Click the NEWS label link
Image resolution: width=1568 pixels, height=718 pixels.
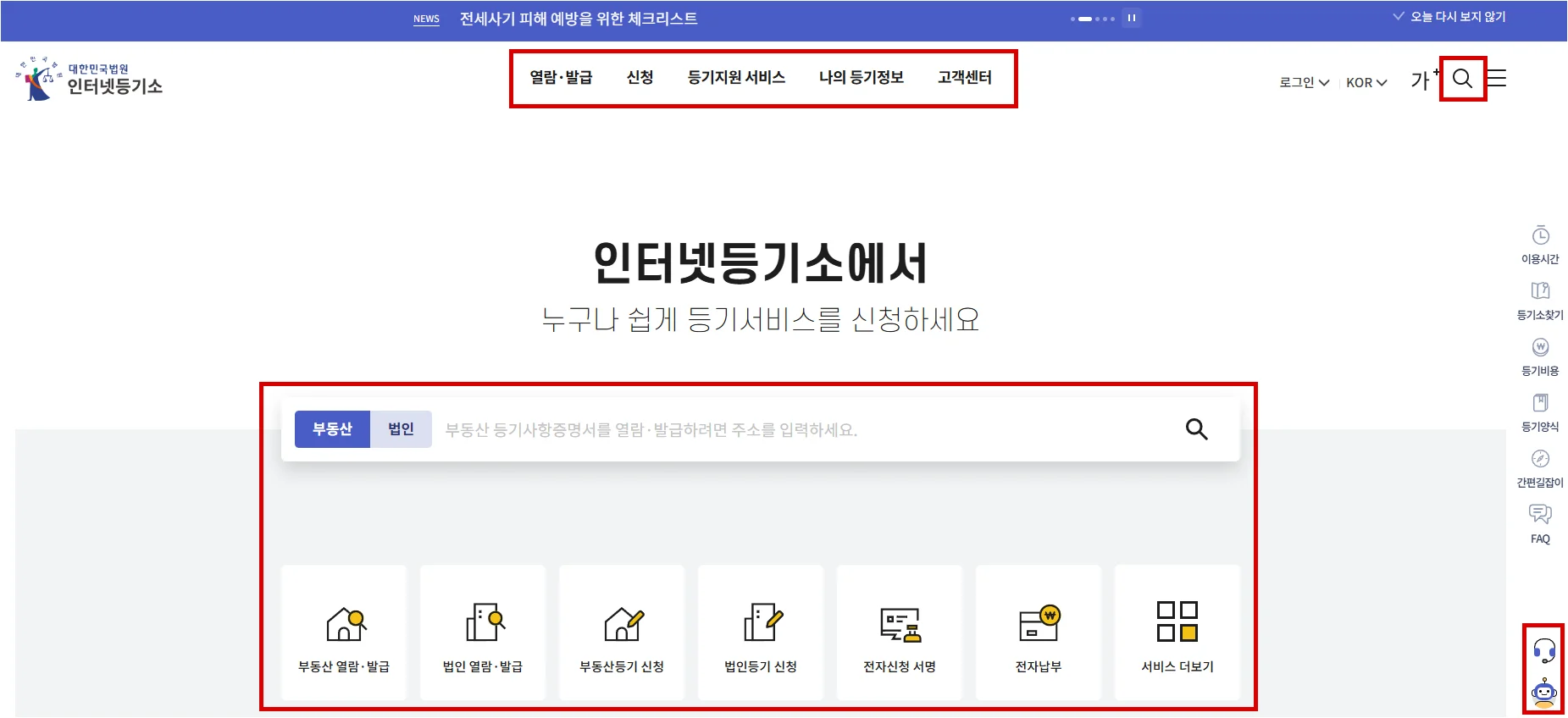tap(426, 19)
